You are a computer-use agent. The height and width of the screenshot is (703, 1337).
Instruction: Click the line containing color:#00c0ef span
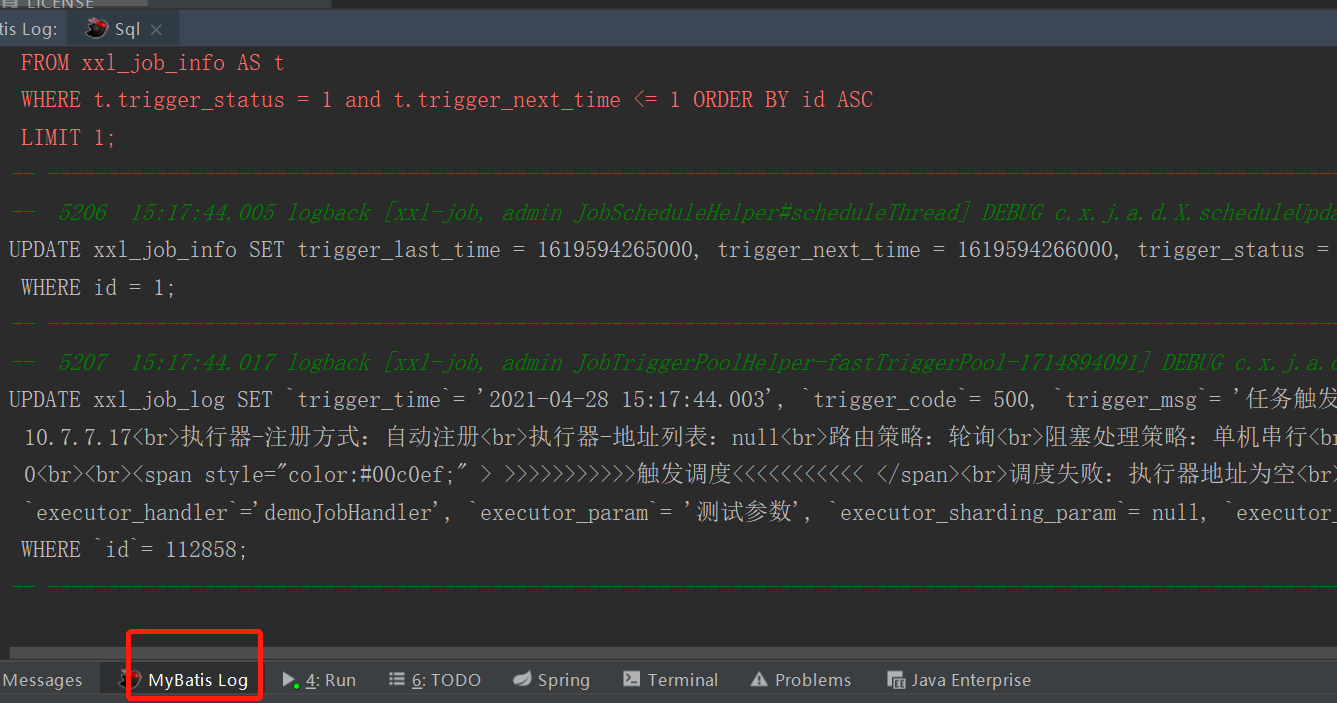pyautogui.click(x=680, y=474)
